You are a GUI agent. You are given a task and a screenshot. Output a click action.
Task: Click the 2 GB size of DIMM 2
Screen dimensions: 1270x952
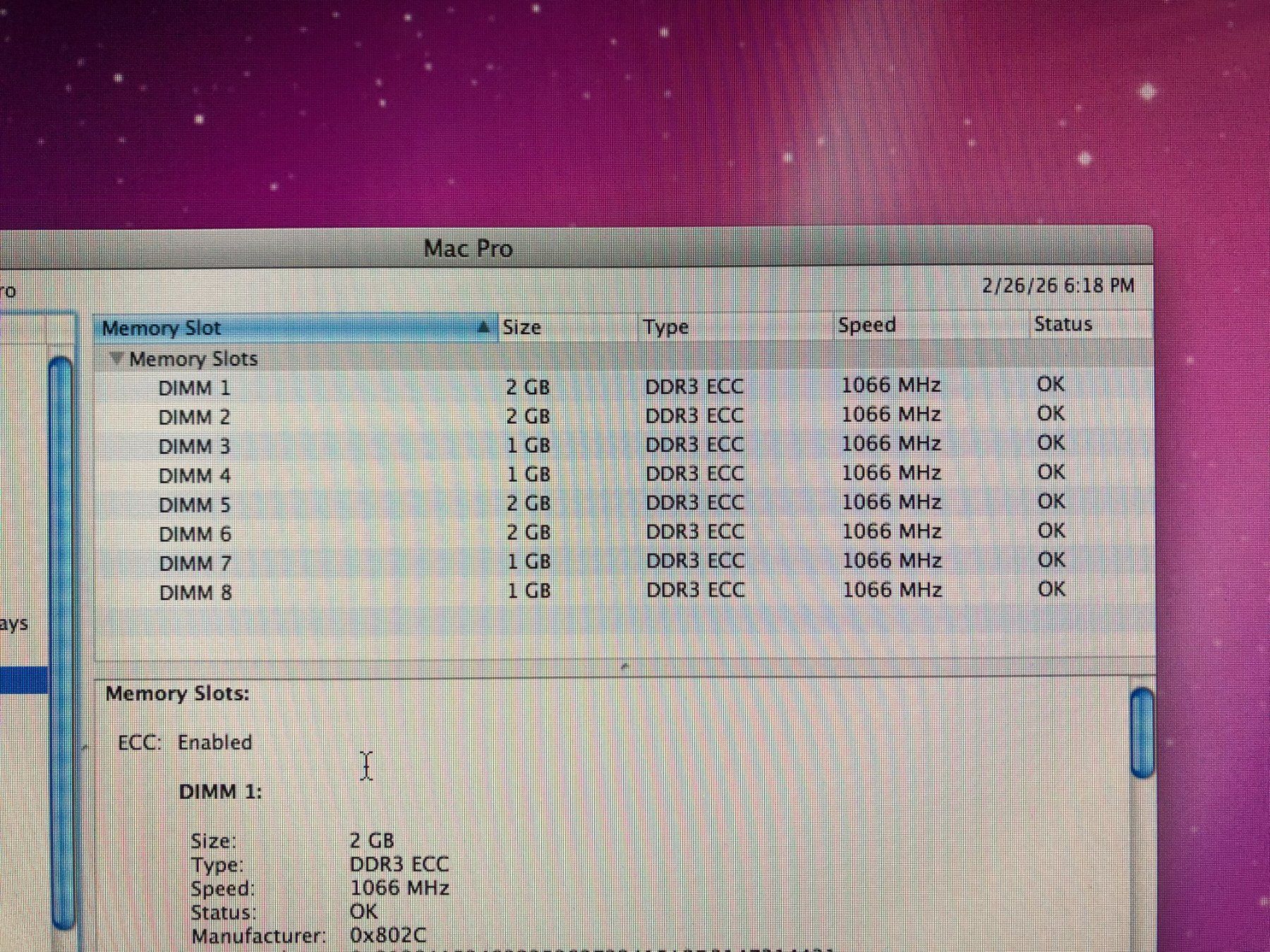coord(528,416)
